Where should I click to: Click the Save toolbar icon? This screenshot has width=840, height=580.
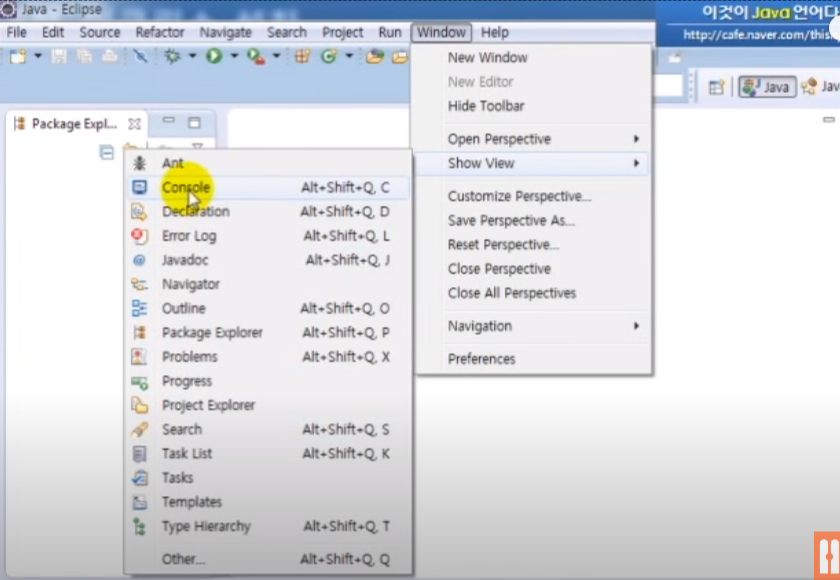point(59,56)
